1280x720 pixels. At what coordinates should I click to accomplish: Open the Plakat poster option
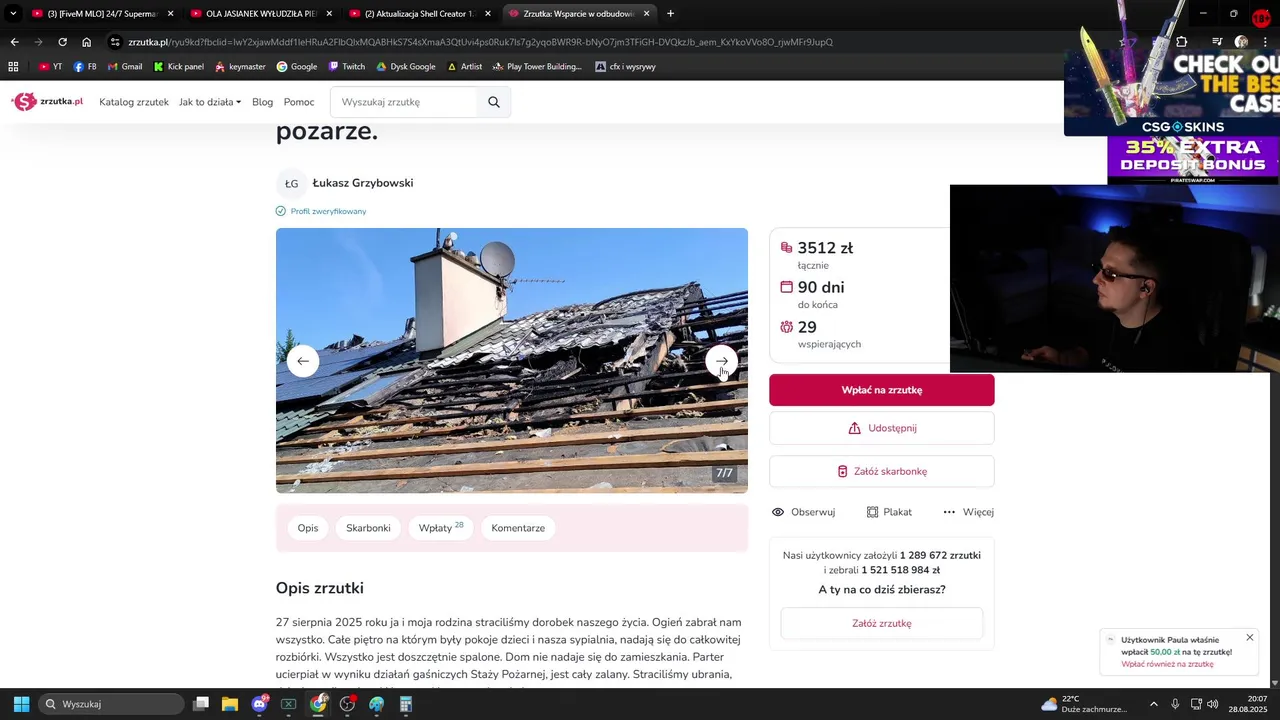coord(889,512)
